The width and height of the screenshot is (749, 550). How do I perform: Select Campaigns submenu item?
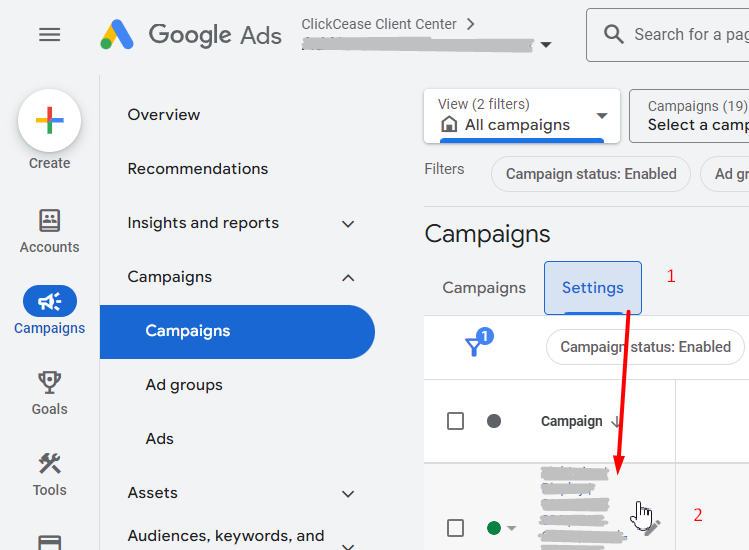(x=237, y=332)
